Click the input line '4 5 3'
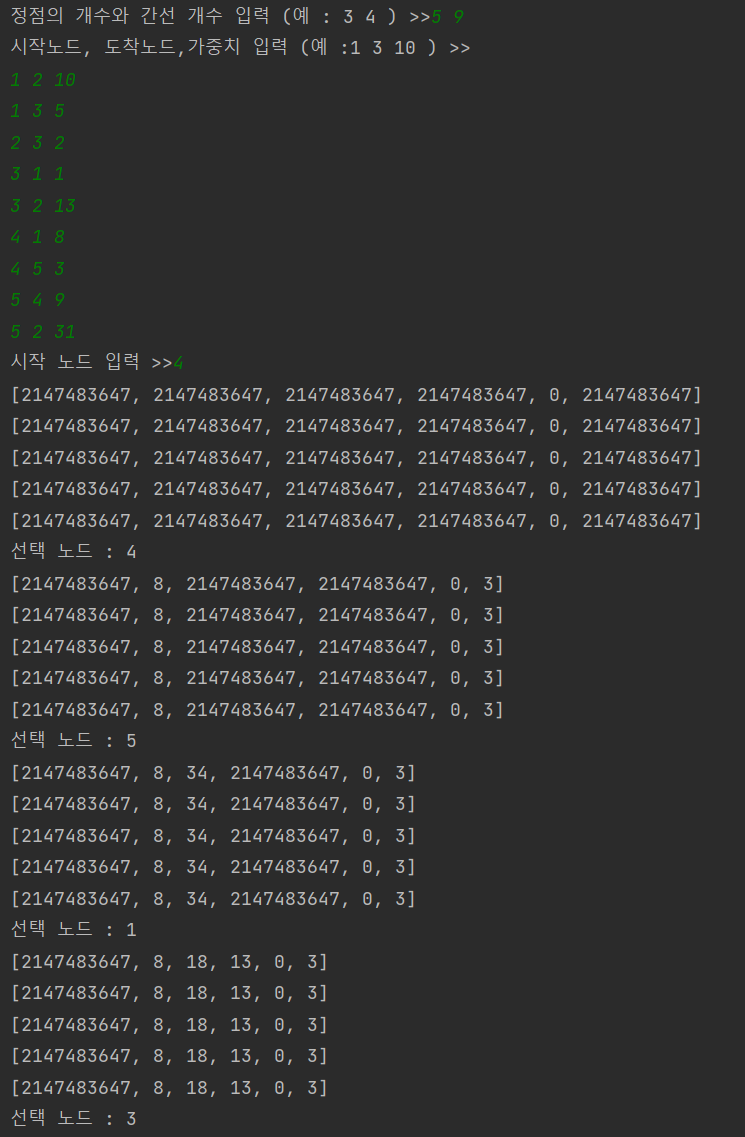The width and height of the screenshot is (745, 1137). (x=38, y=269)
